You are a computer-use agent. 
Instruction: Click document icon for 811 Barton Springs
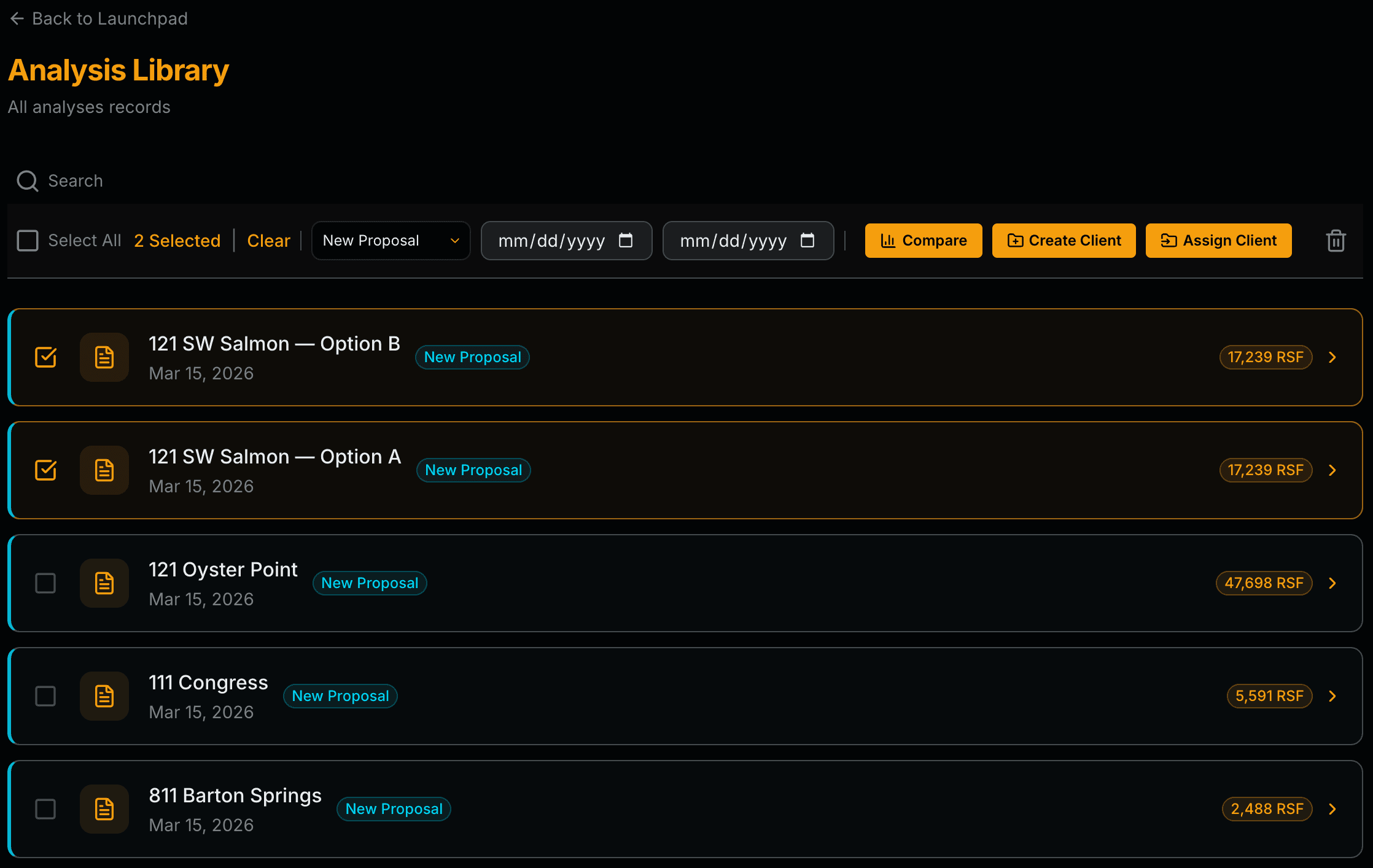point(104,809)
